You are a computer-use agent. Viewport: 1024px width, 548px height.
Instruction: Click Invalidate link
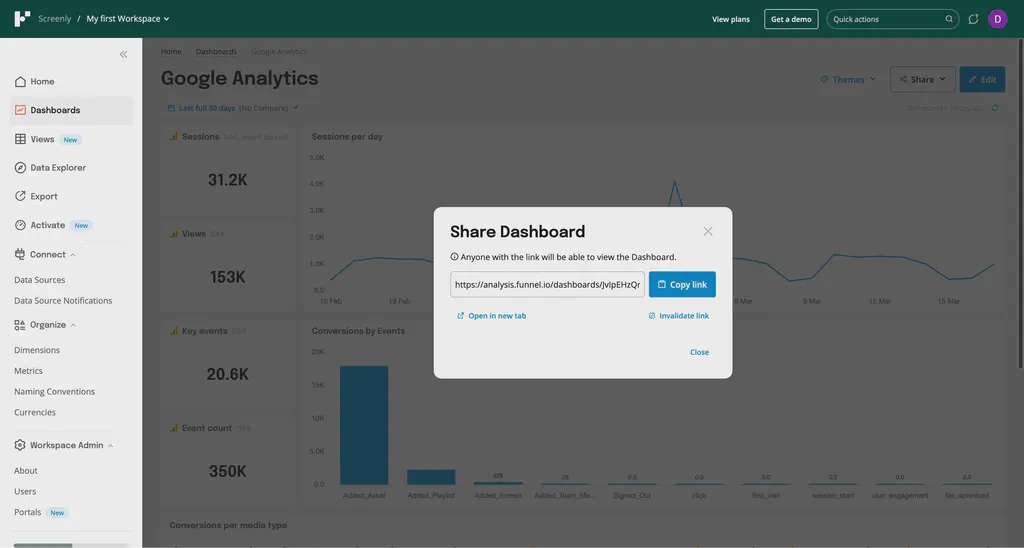pos(678,315)
